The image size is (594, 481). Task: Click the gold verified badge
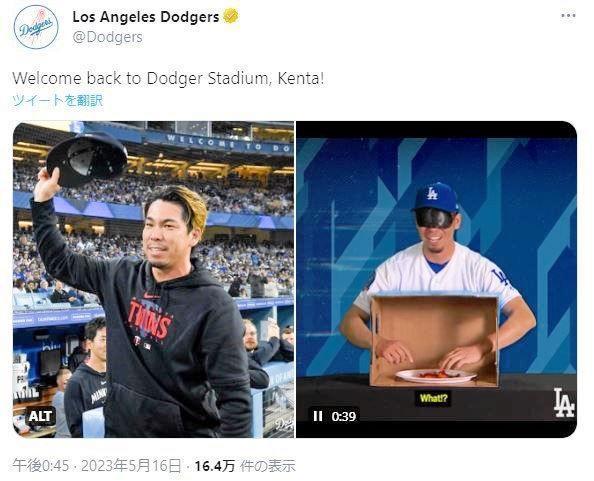click(230, 16)
